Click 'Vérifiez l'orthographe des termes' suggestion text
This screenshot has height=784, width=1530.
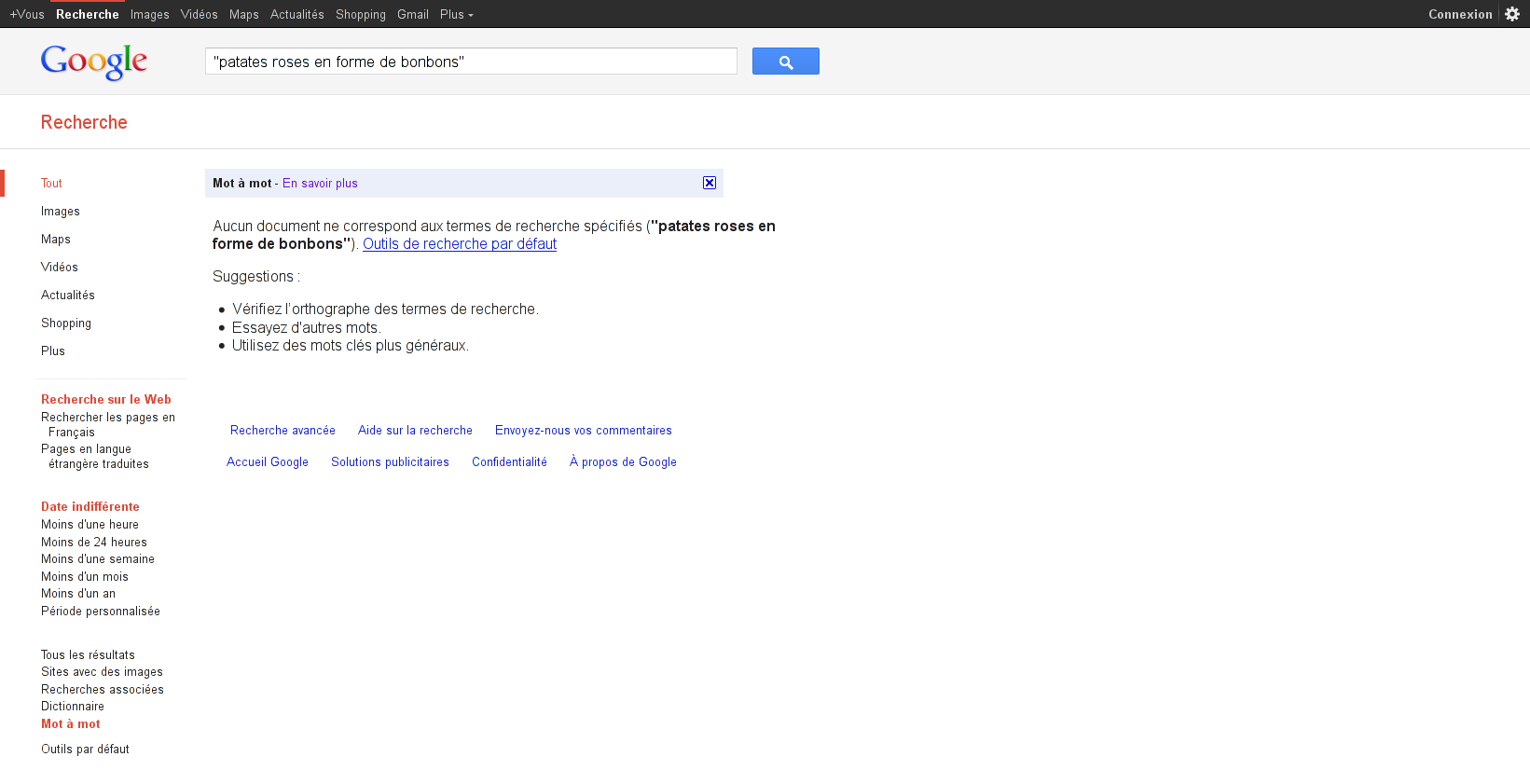point(385,309)
